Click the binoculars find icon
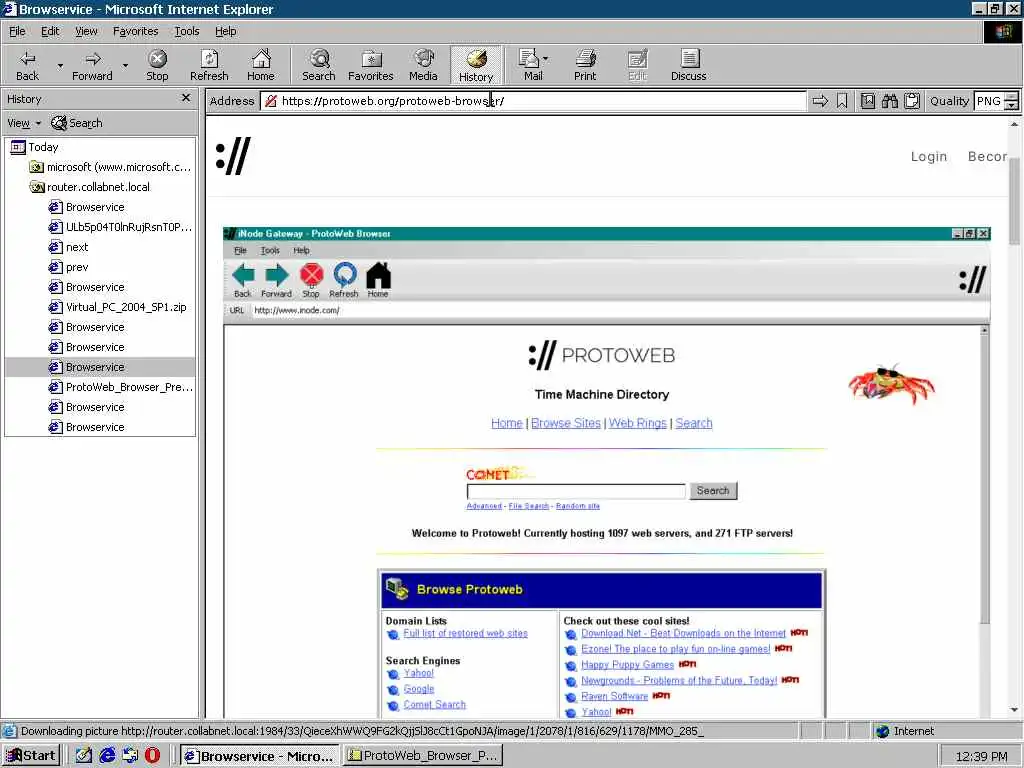 click(x=889, y=101)
